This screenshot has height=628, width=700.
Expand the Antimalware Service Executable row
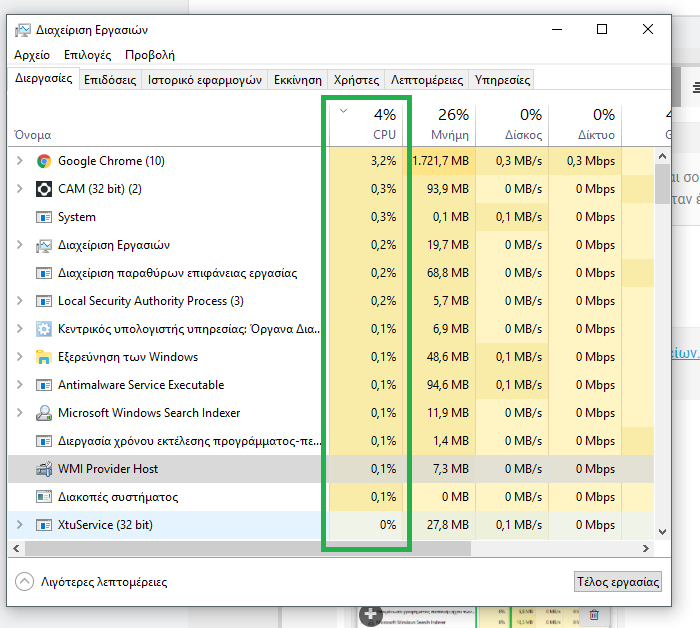click(x=20, y=385)
